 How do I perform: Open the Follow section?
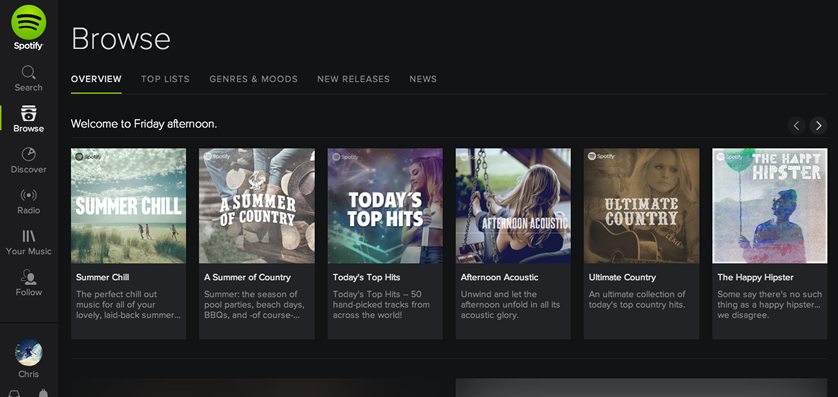pos(28,283)
